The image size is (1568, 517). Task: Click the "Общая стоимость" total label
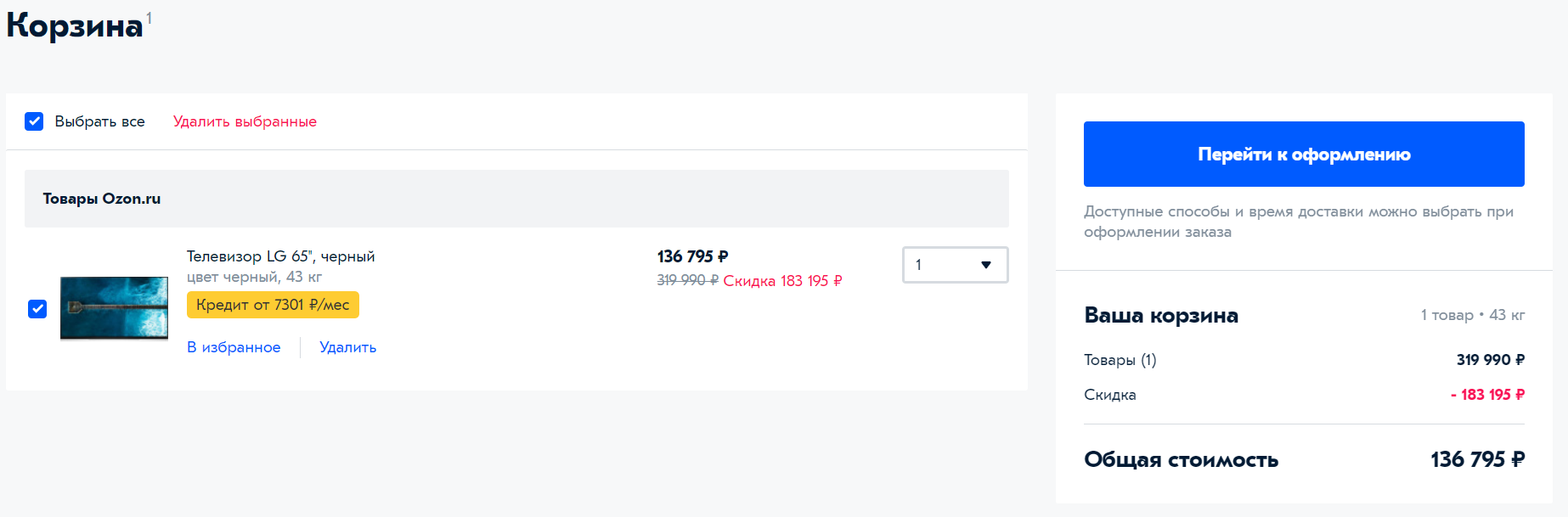click(1181, 460)
